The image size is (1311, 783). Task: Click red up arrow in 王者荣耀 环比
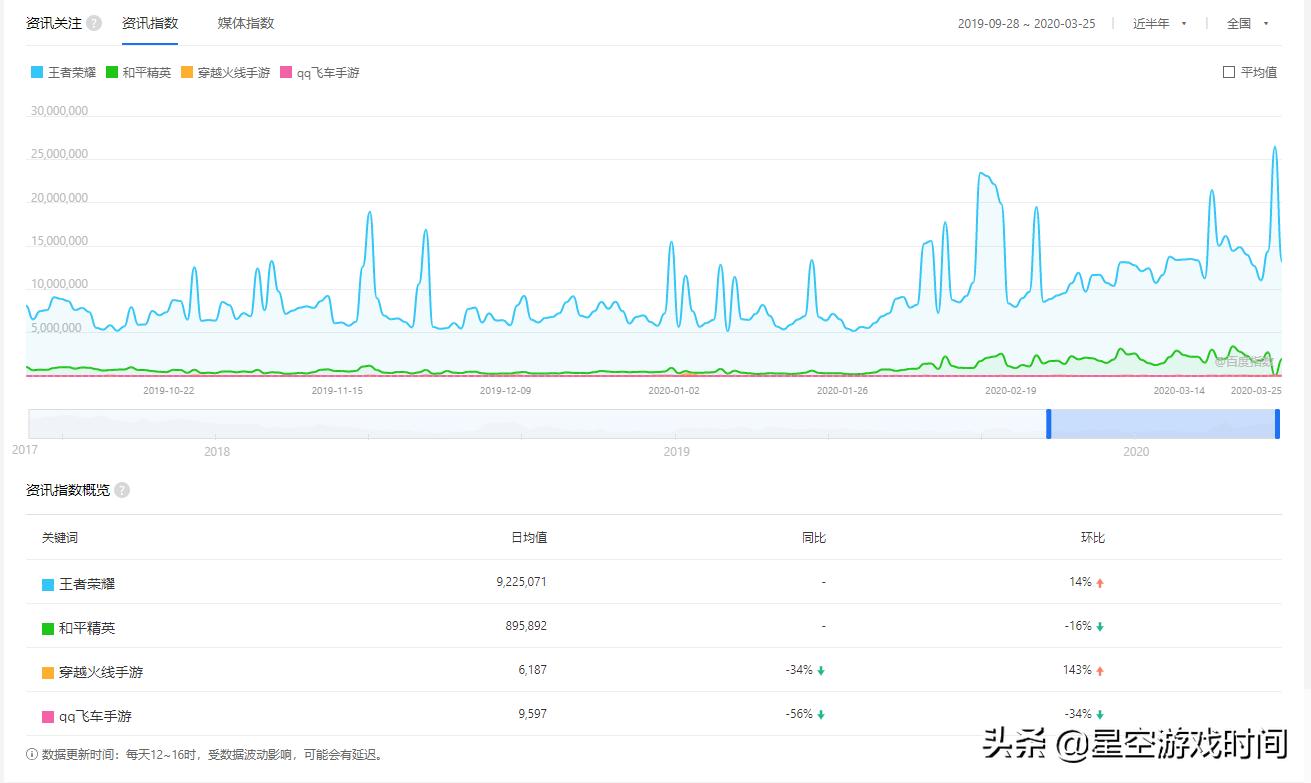point(1100,582)
